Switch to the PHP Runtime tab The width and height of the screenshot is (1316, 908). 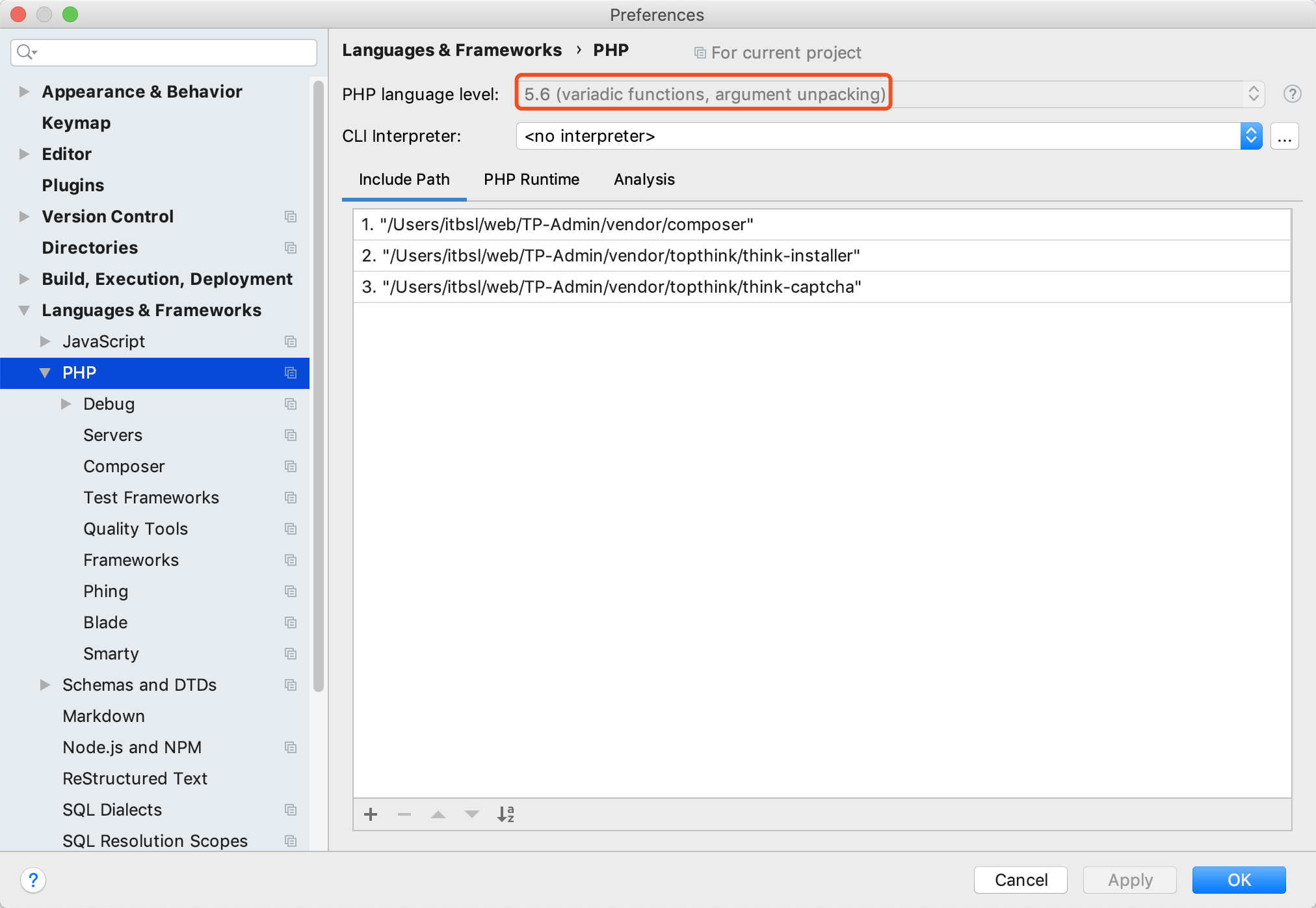click(530, 180)
